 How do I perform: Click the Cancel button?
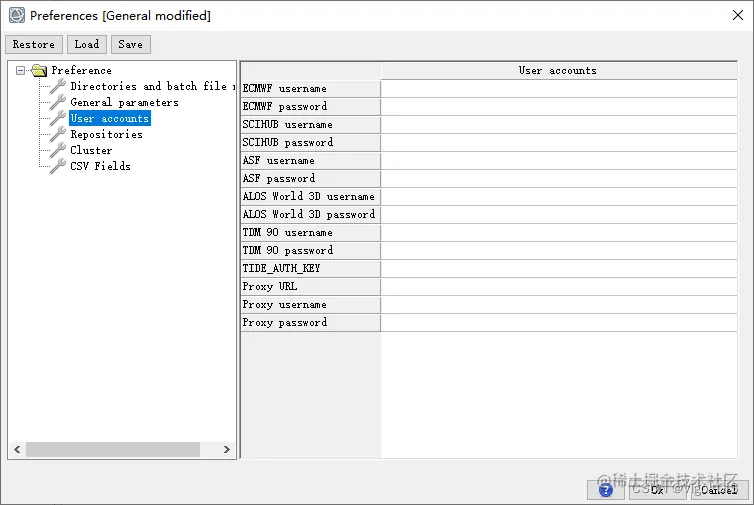point(719,490)
